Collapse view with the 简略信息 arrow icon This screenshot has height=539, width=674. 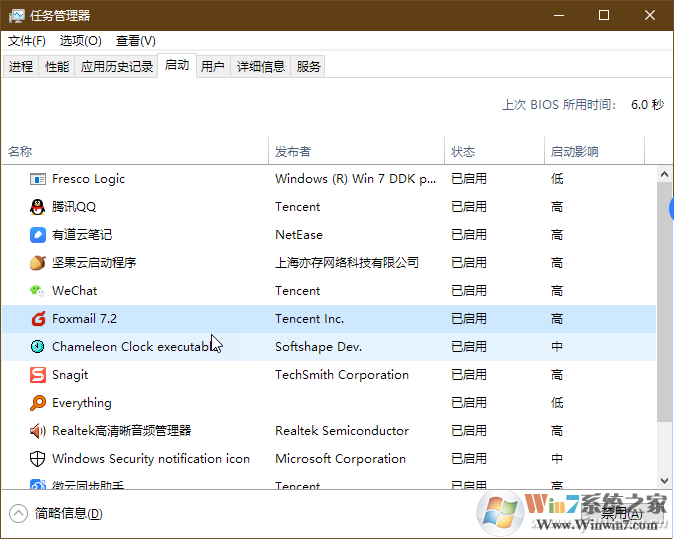click(x=18, y=513)
